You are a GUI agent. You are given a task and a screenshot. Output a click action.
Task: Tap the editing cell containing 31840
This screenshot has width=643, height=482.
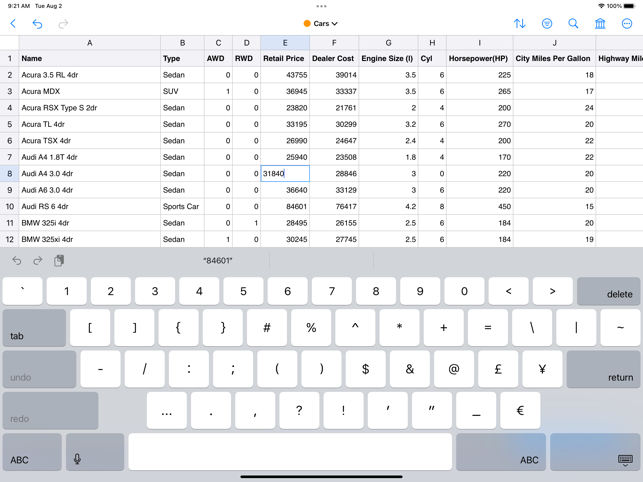(x=285, y=174)
